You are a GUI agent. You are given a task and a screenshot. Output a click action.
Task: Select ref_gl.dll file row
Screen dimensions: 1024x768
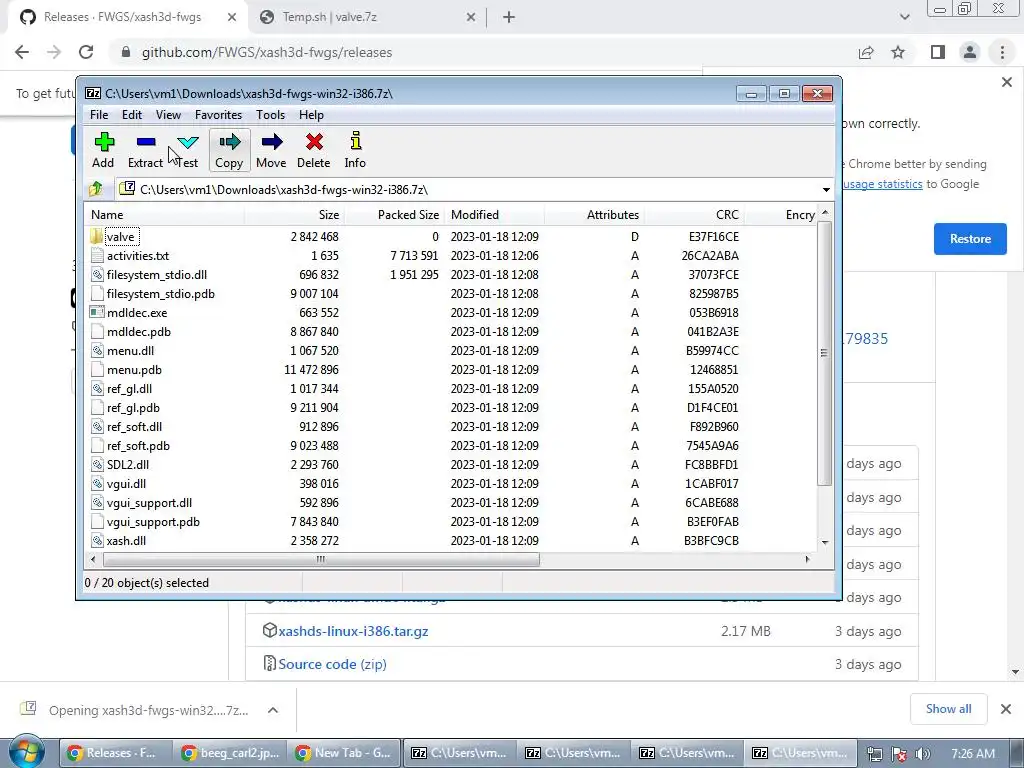[x=451, y=389]
